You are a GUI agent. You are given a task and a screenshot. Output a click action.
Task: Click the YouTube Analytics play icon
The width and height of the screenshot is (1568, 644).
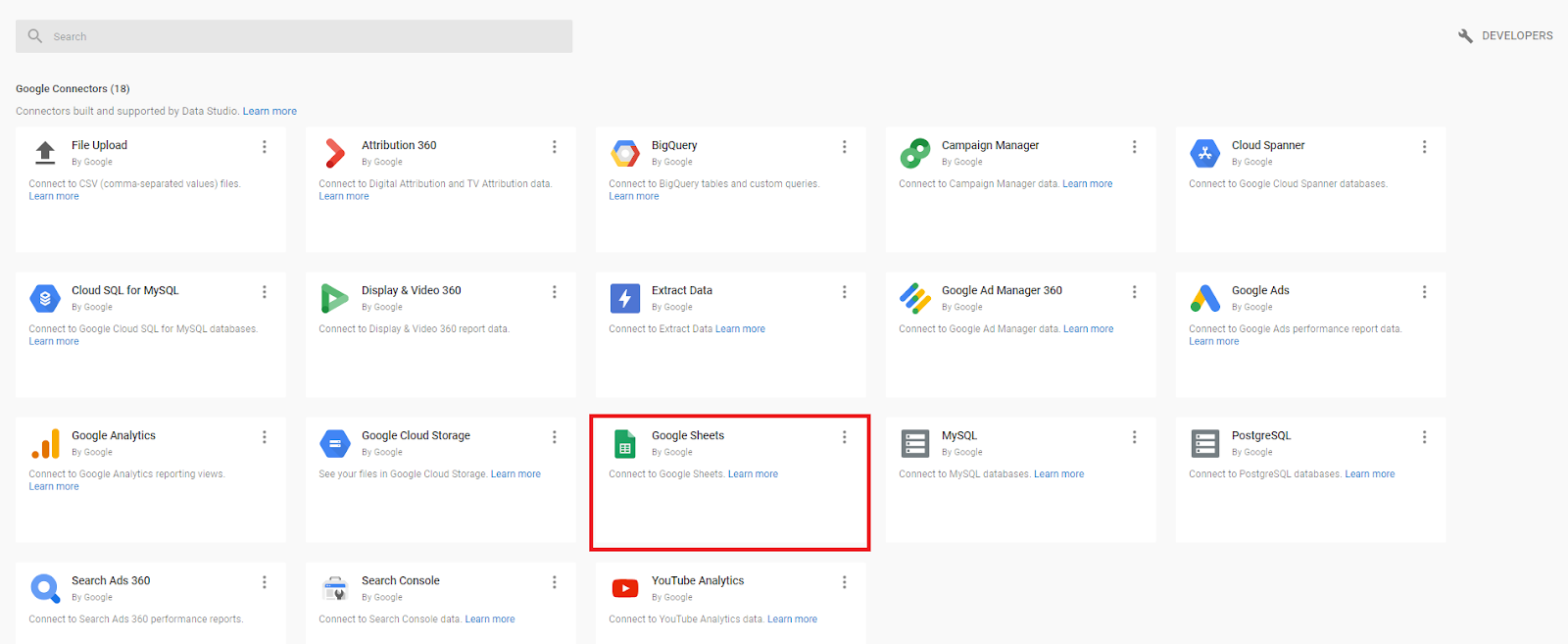625,588
